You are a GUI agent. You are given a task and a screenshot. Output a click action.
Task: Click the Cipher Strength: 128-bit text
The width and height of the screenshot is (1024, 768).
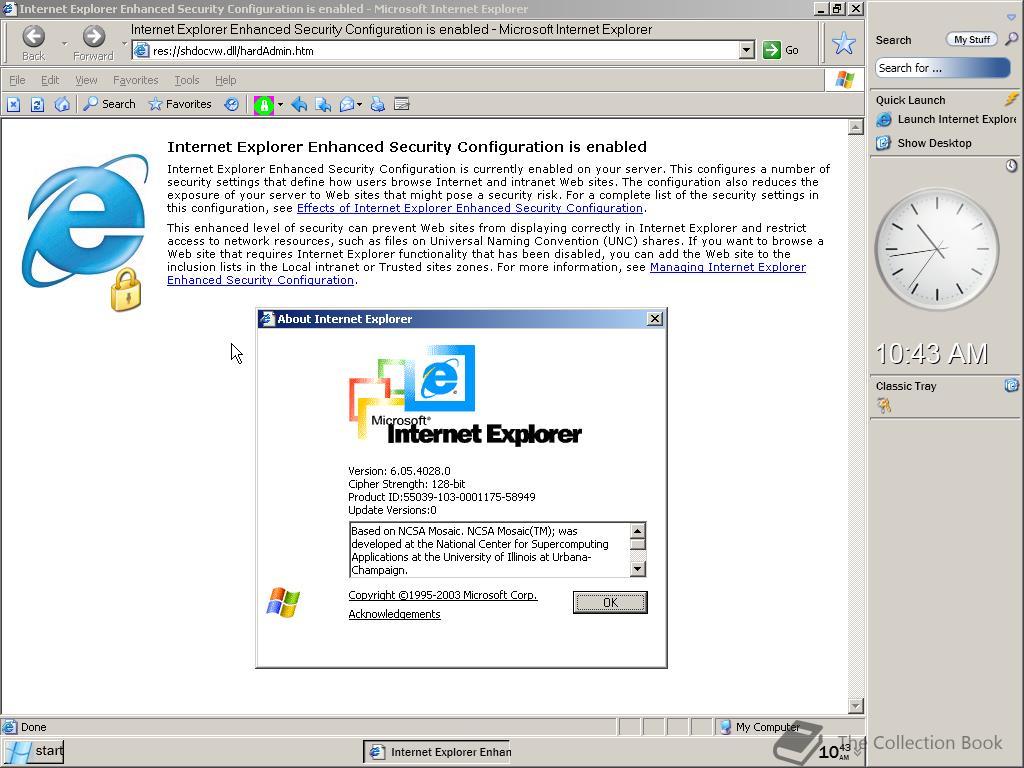[x=407, y=484]
